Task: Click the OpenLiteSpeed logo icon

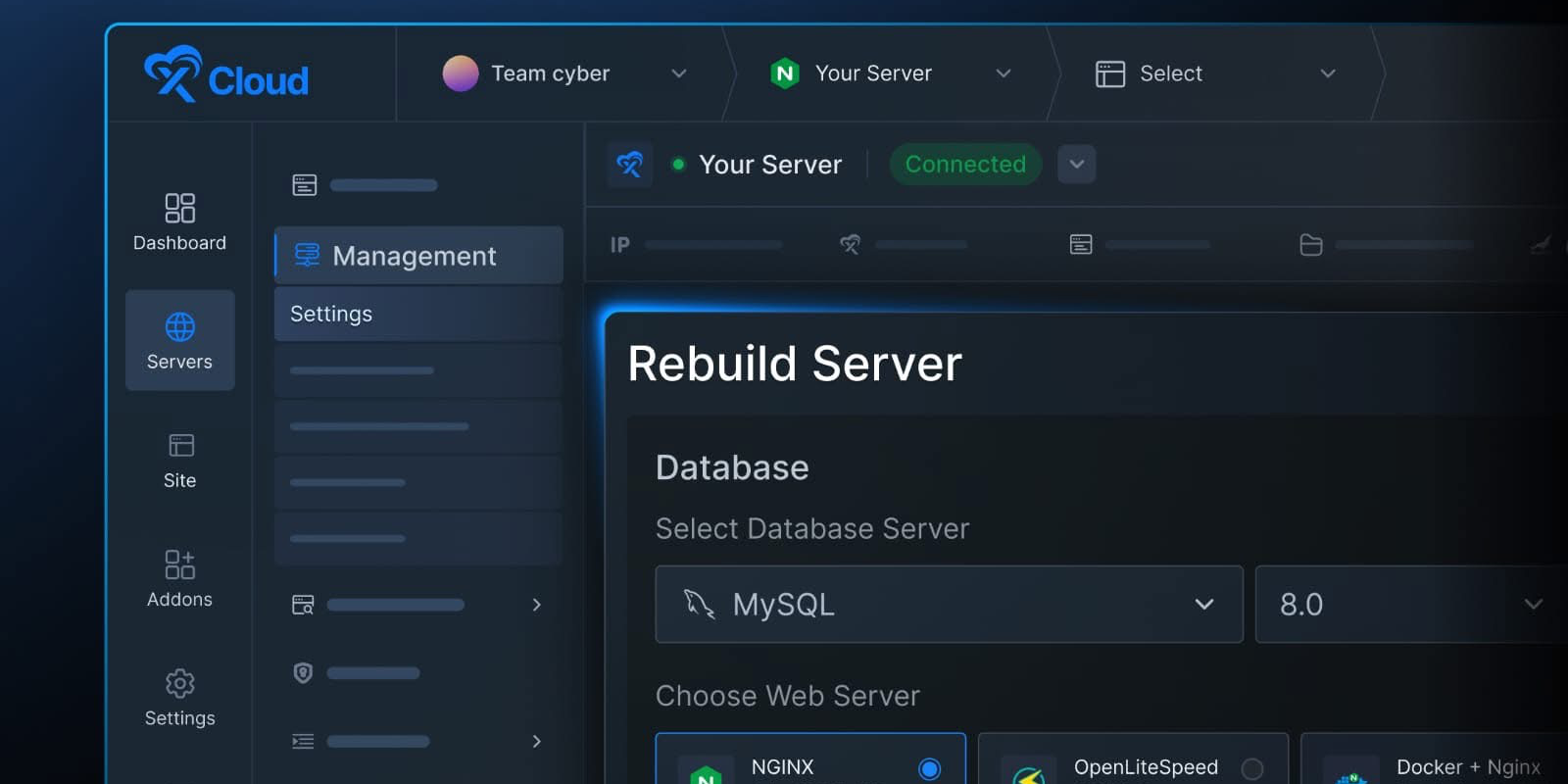Action: pyautogui.click(x=1028, y=775)
